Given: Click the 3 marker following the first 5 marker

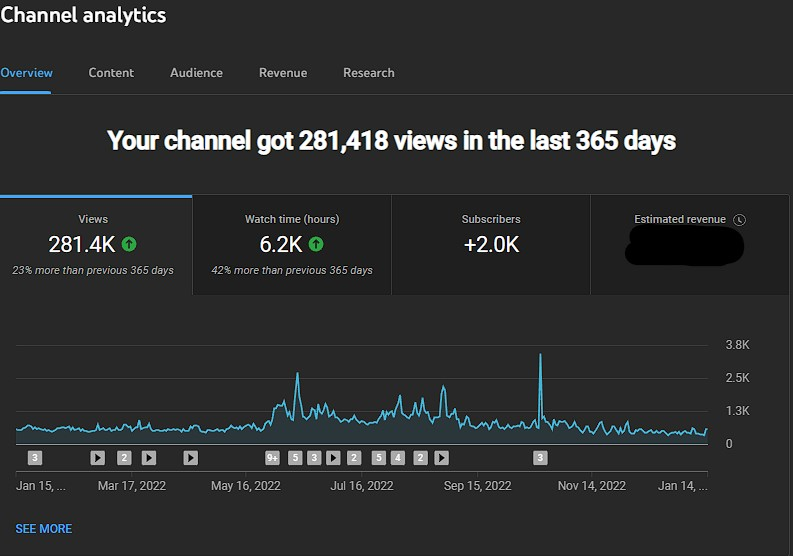Looking at the screenshot, I should point(314,458).
